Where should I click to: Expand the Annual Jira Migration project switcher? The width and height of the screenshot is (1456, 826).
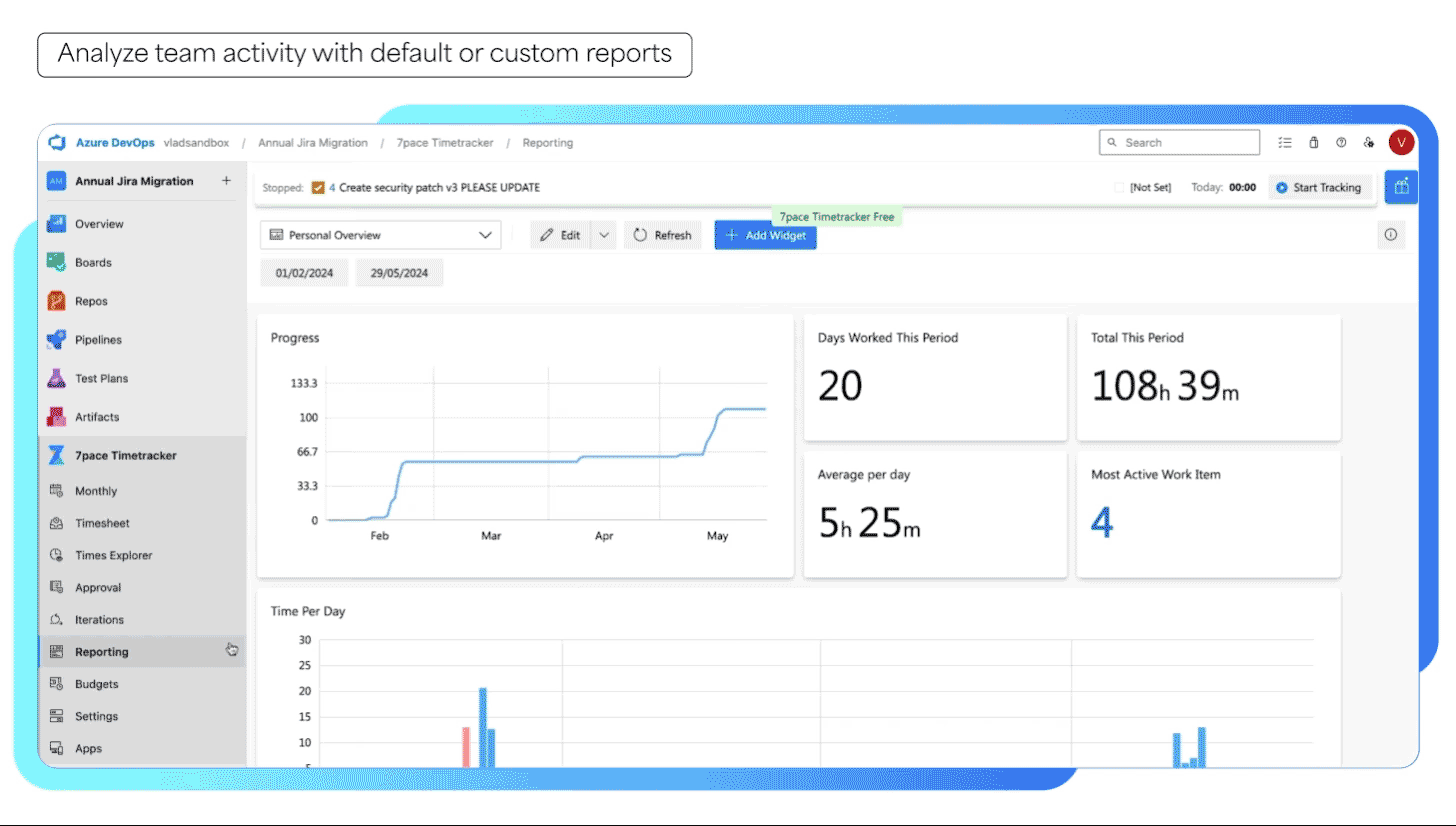(x=135, y=181)
